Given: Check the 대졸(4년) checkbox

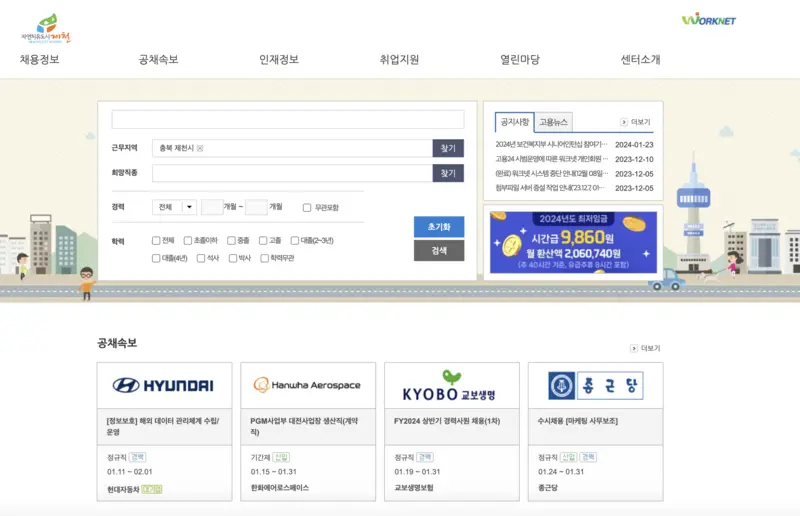Looking at the screenshot, I should (x=156, y=258).
